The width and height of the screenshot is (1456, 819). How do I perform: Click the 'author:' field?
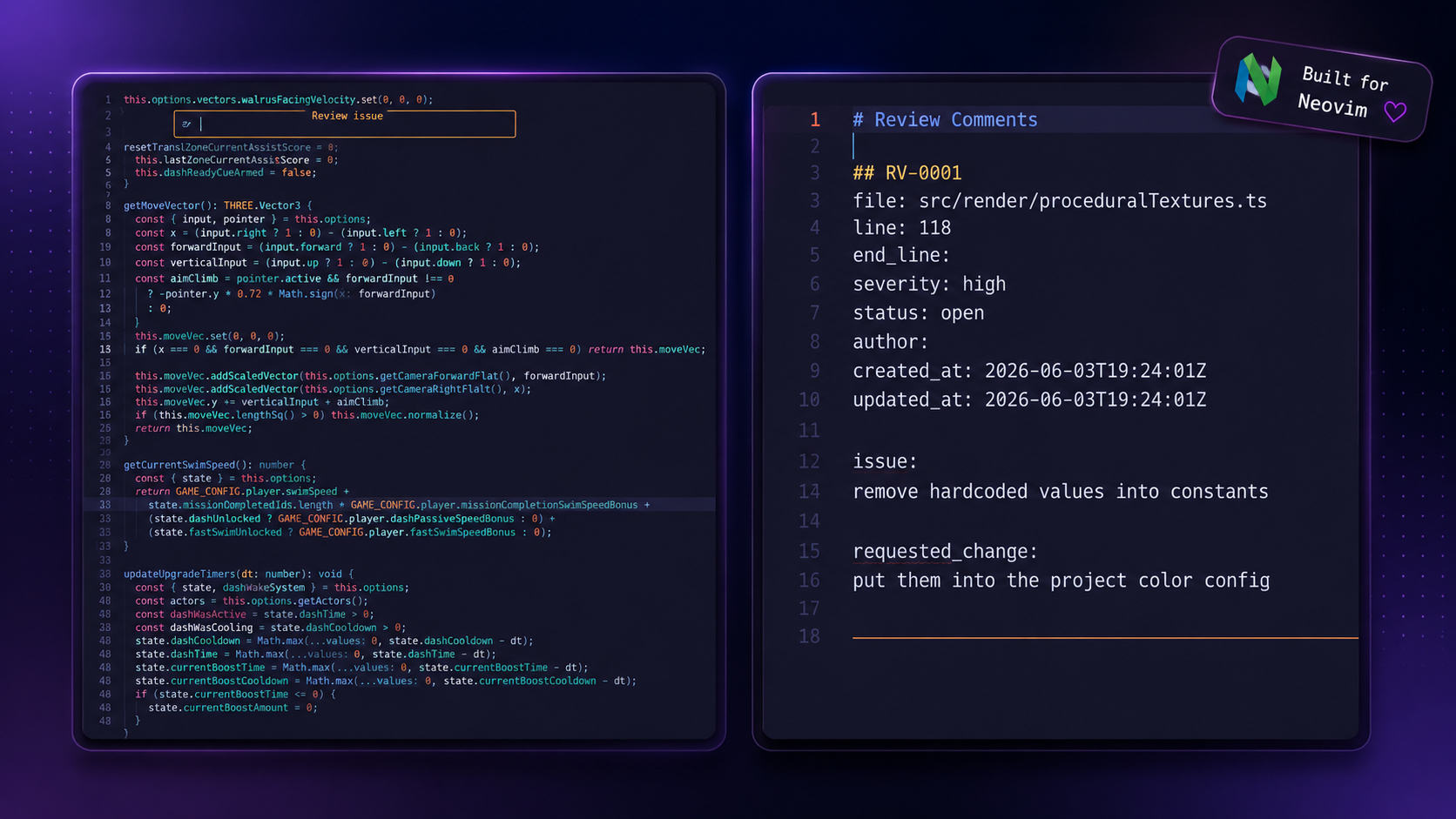891,342
